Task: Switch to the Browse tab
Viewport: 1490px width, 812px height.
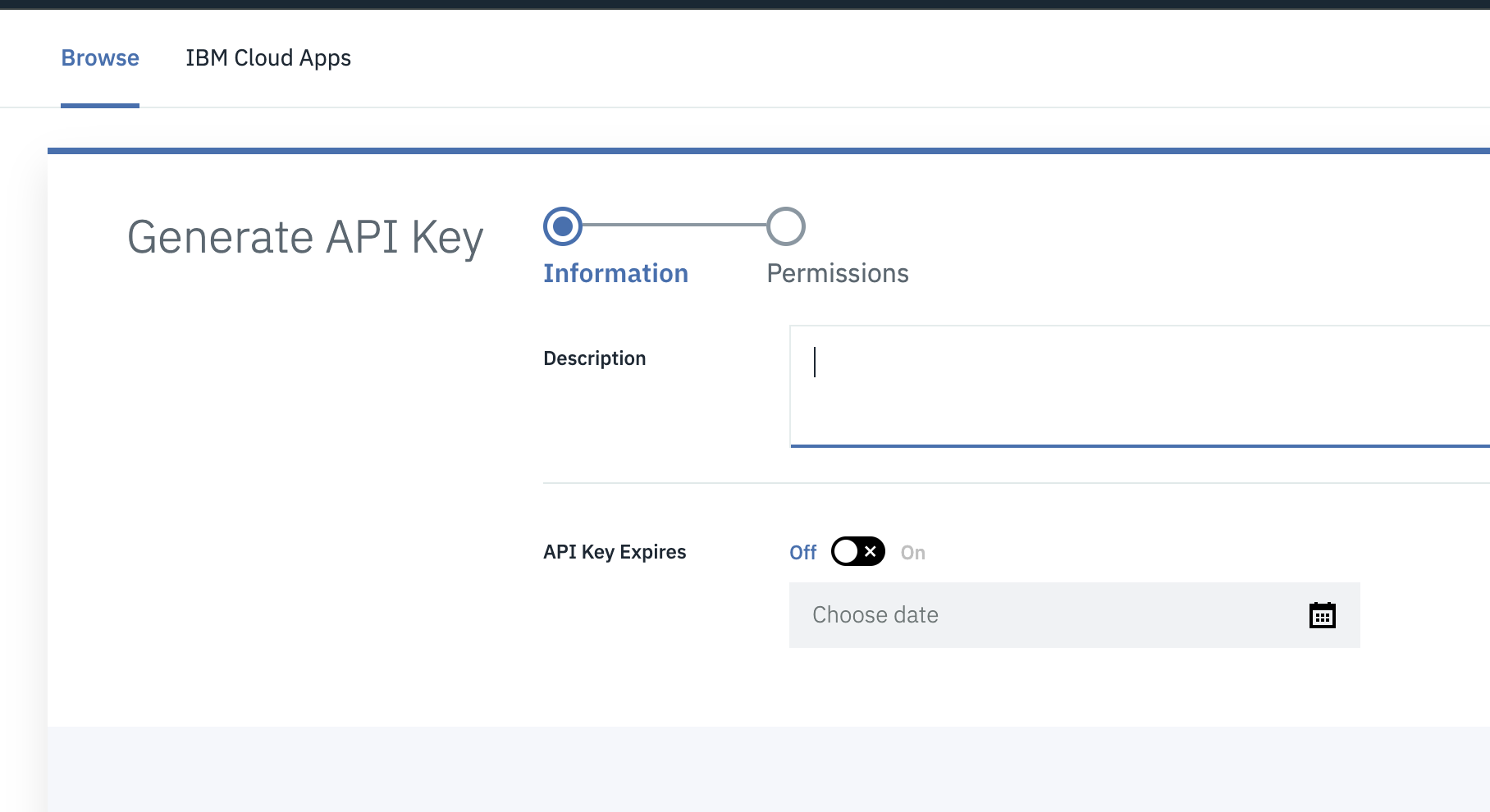Action: click(100, 58)
